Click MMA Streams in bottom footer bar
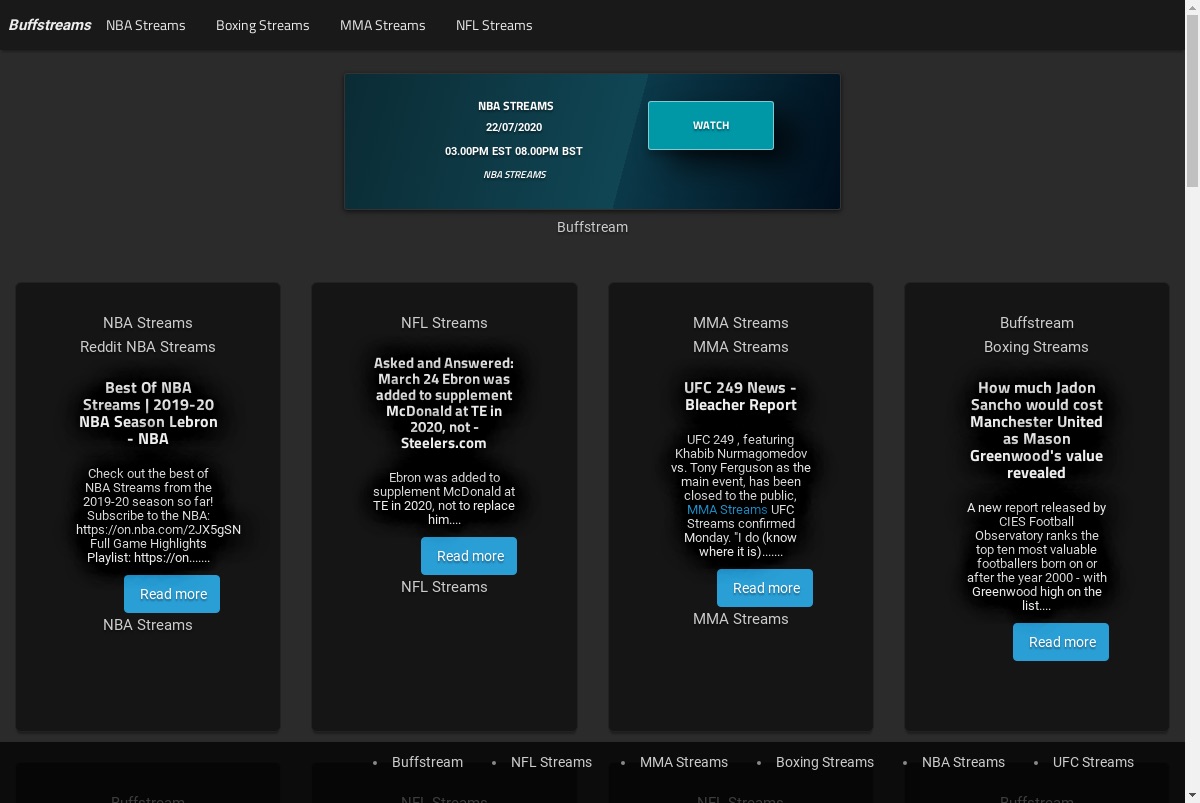 click(x=684, y=762)
